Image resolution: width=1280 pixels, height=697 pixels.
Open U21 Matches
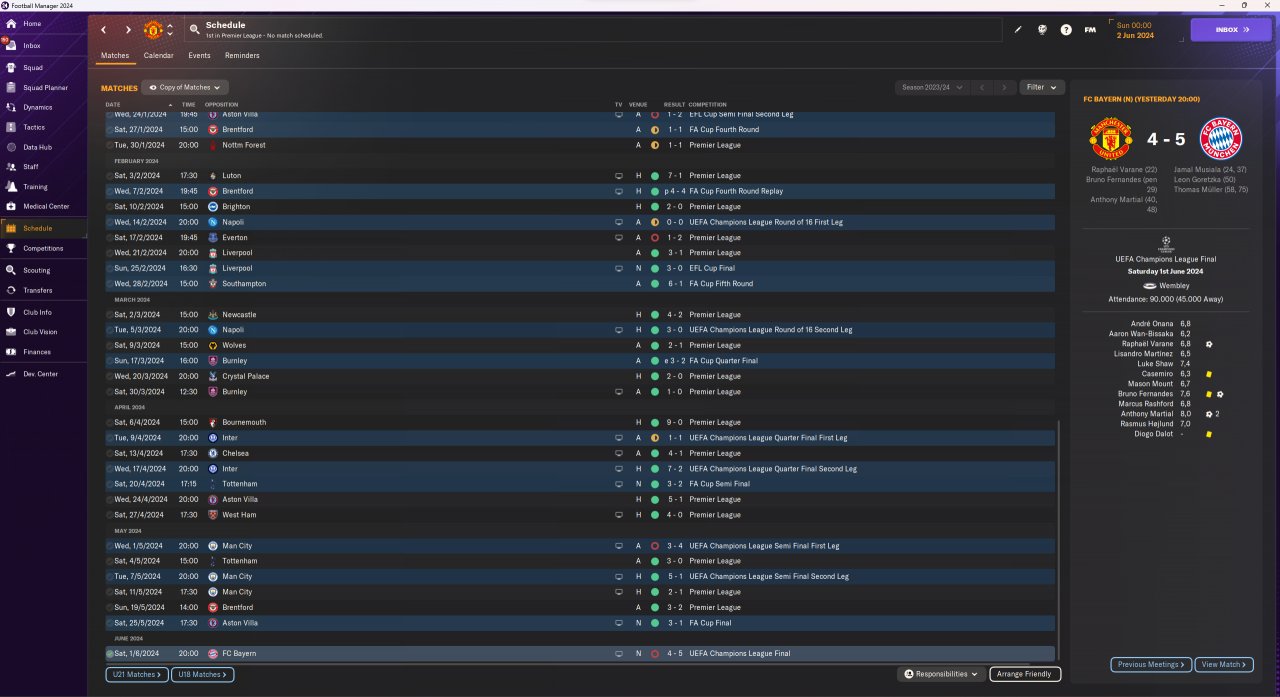click(137, 675)
